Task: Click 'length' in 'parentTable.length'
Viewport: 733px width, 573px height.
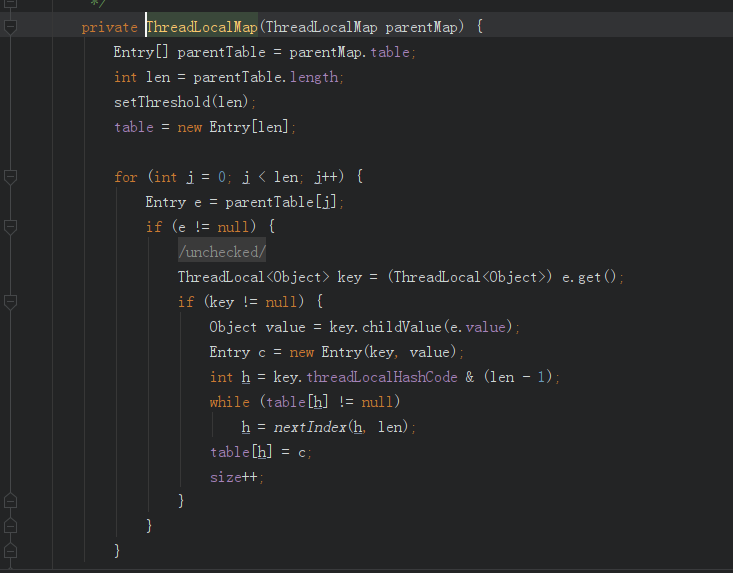Action: point(314,77)
